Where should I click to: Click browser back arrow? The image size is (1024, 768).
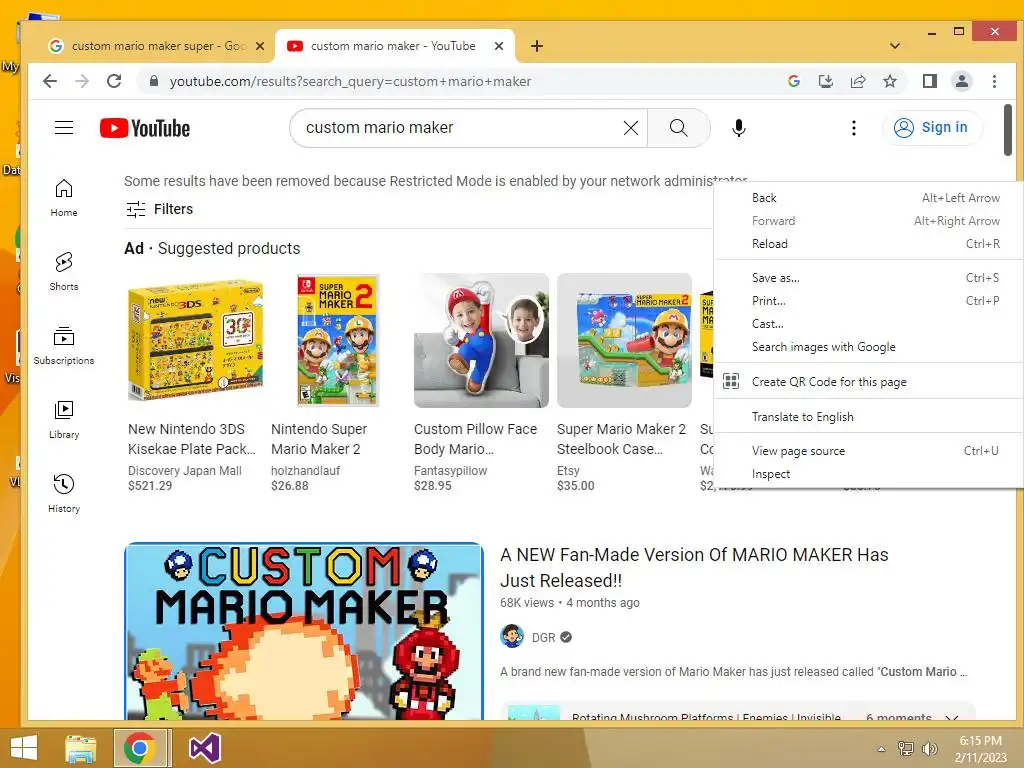pos(50,81)
